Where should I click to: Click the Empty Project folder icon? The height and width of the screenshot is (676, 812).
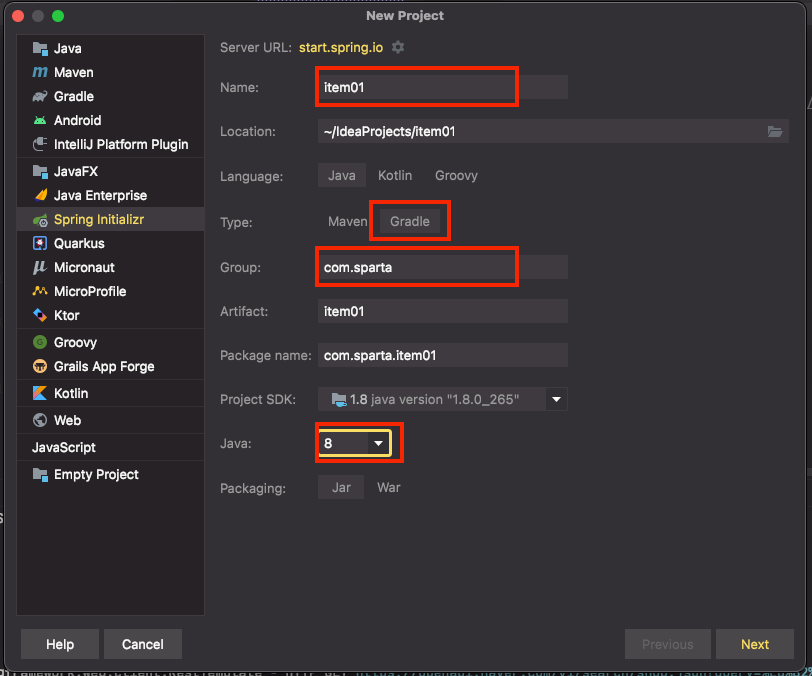click(40, 474)
